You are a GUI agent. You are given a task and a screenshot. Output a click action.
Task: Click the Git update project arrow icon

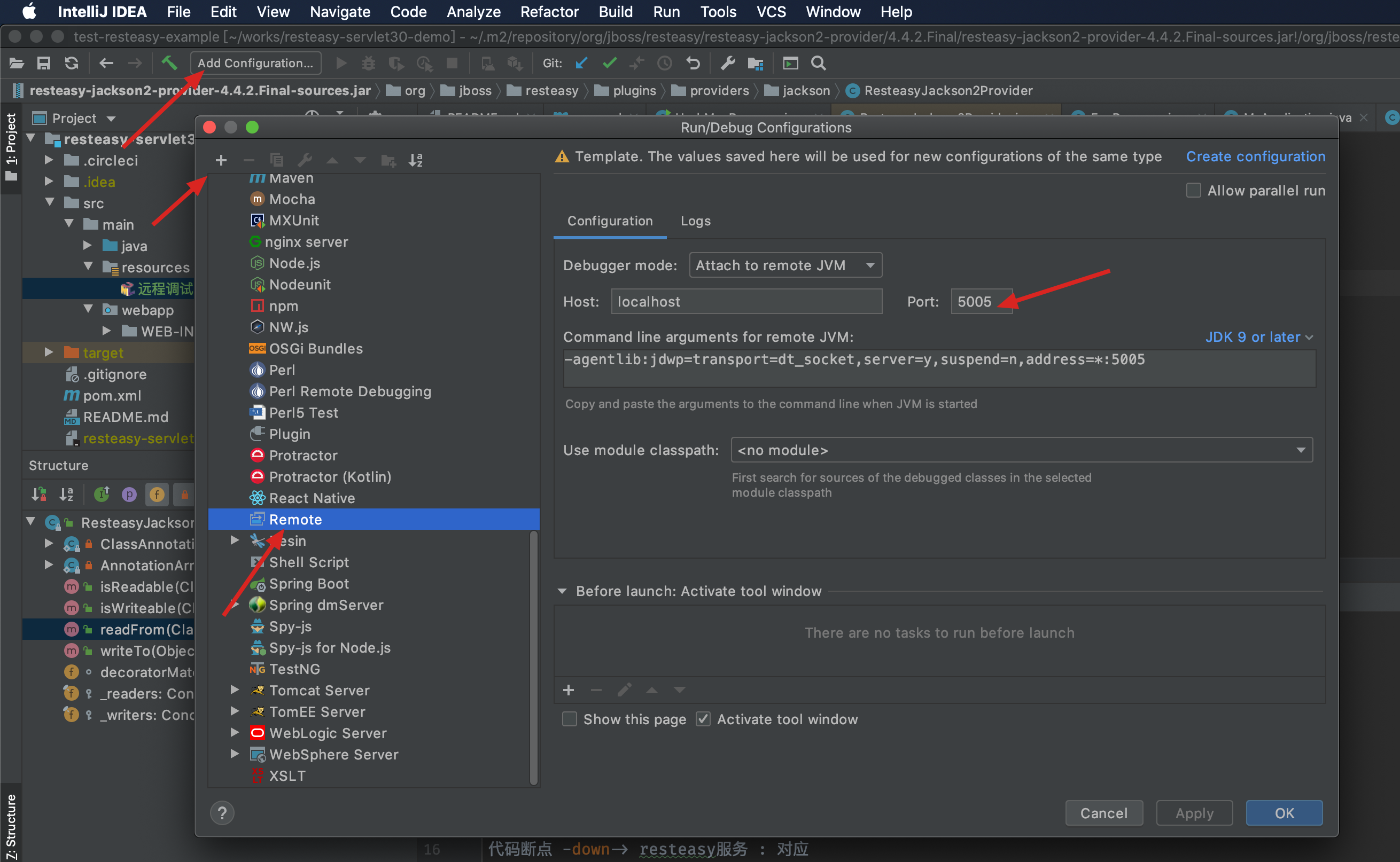(581, 62)
